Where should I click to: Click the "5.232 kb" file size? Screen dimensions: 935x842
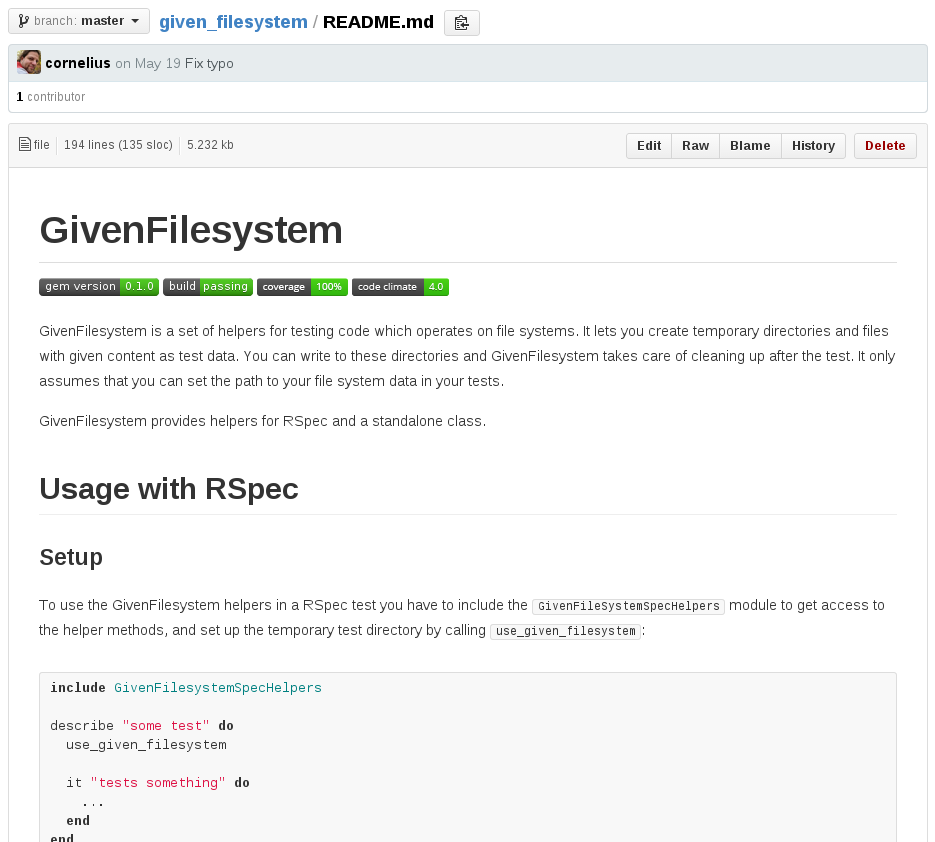pos(210,145)
